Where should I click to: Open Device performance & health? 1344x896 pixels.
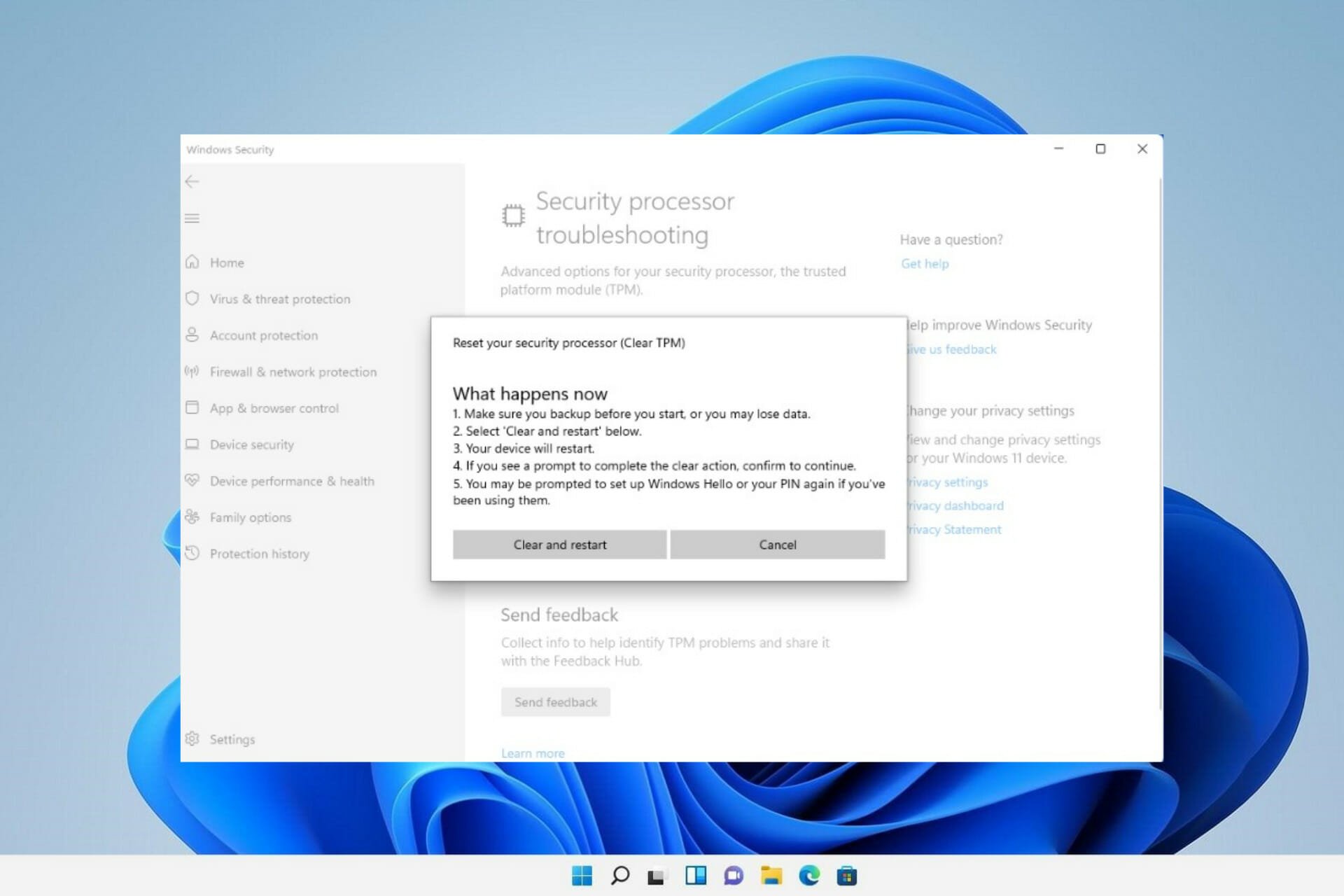click(x=292, y=481)
